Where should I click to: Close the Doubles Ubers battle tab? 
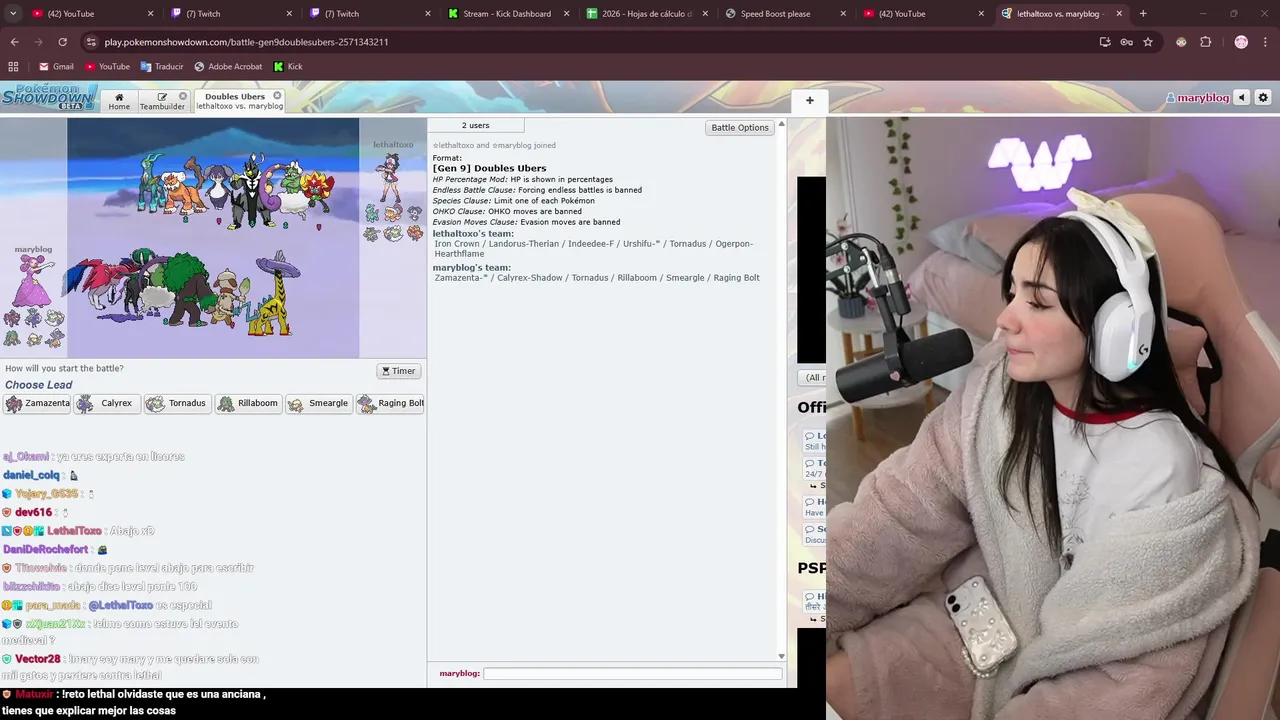tap(278, 96)
